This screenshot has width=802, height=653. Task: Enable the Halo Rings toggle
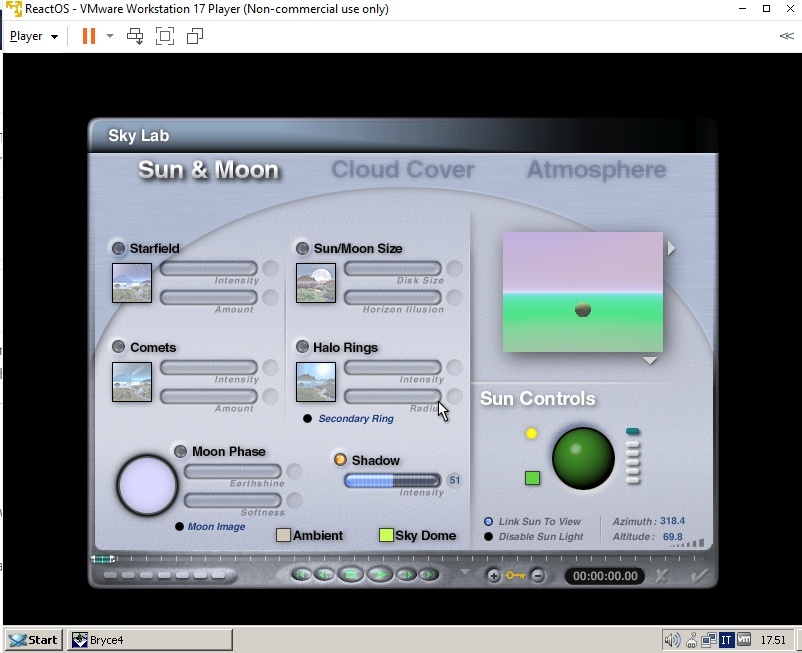pos(302,347)
